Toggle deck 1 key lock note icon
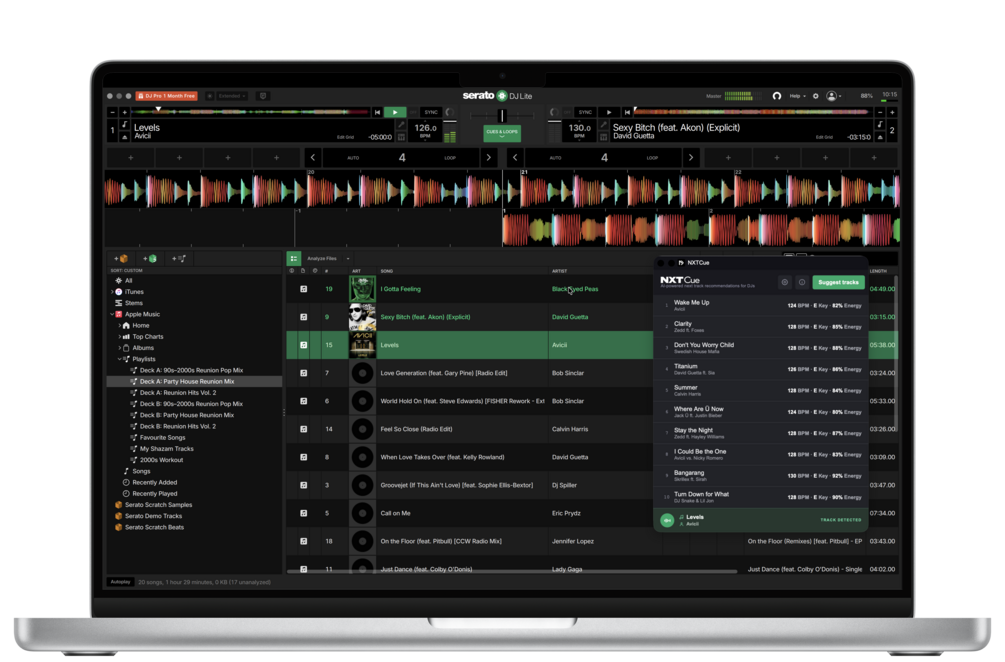Screen dimensions: 1005x662 pos(125,124)
